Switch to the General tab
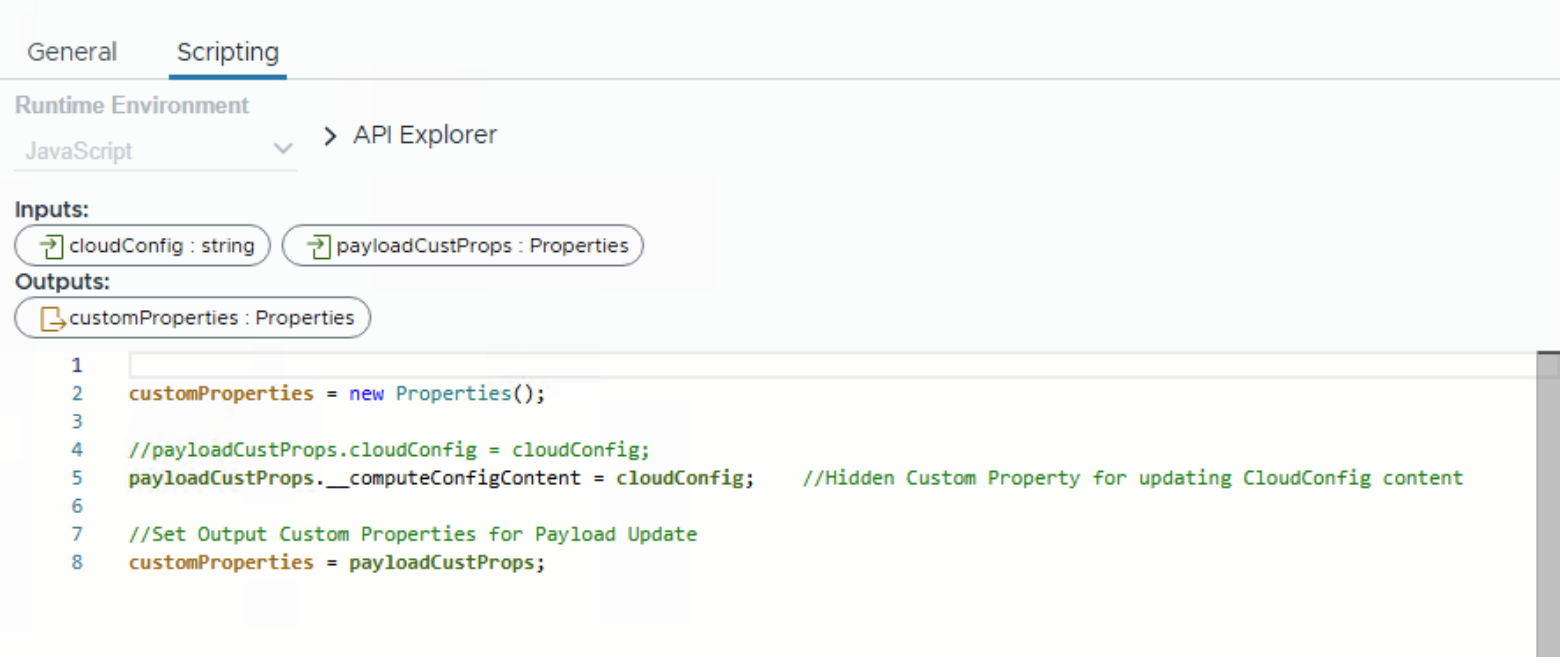Screen dimensions: 1560x664 click(x=72, y=52)
